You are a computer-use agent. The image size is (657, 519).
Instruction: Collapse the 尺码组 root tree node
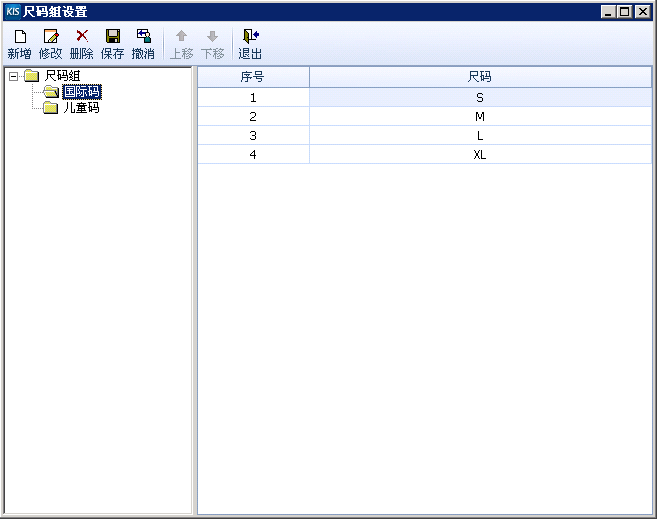[x=13, y=76]
